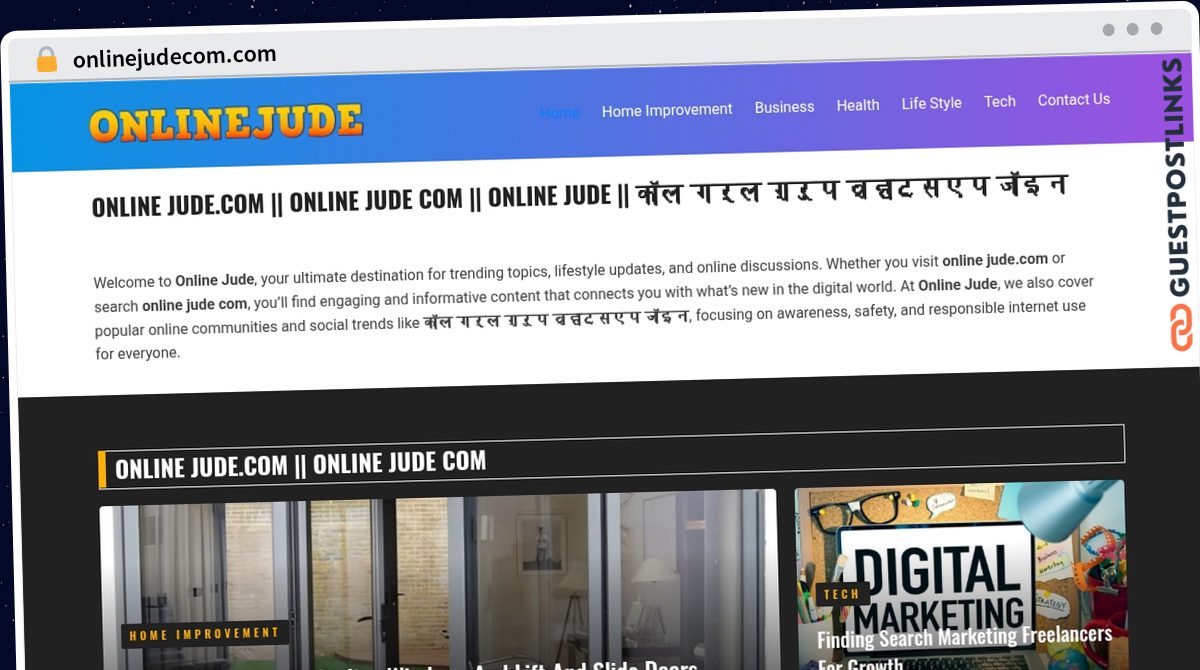Go to the Business section

point(784,107)
